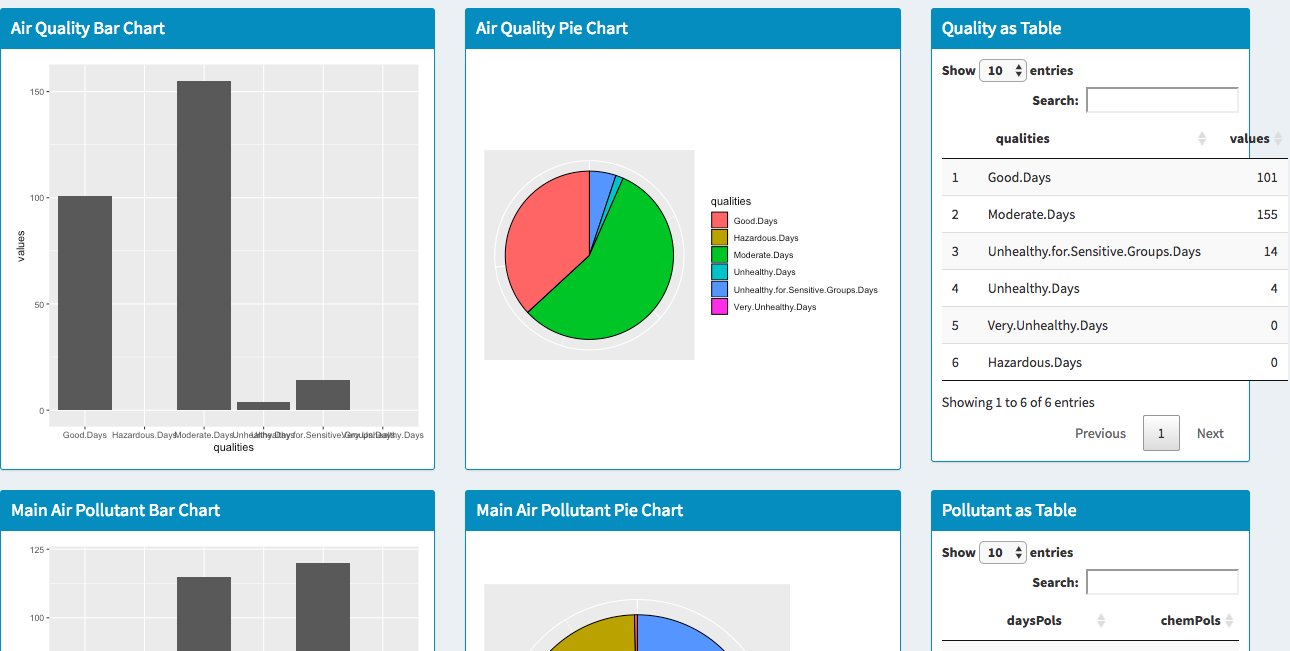
Task: Open the Show entries dropdown in Quality table
Action: (1003, 70)
